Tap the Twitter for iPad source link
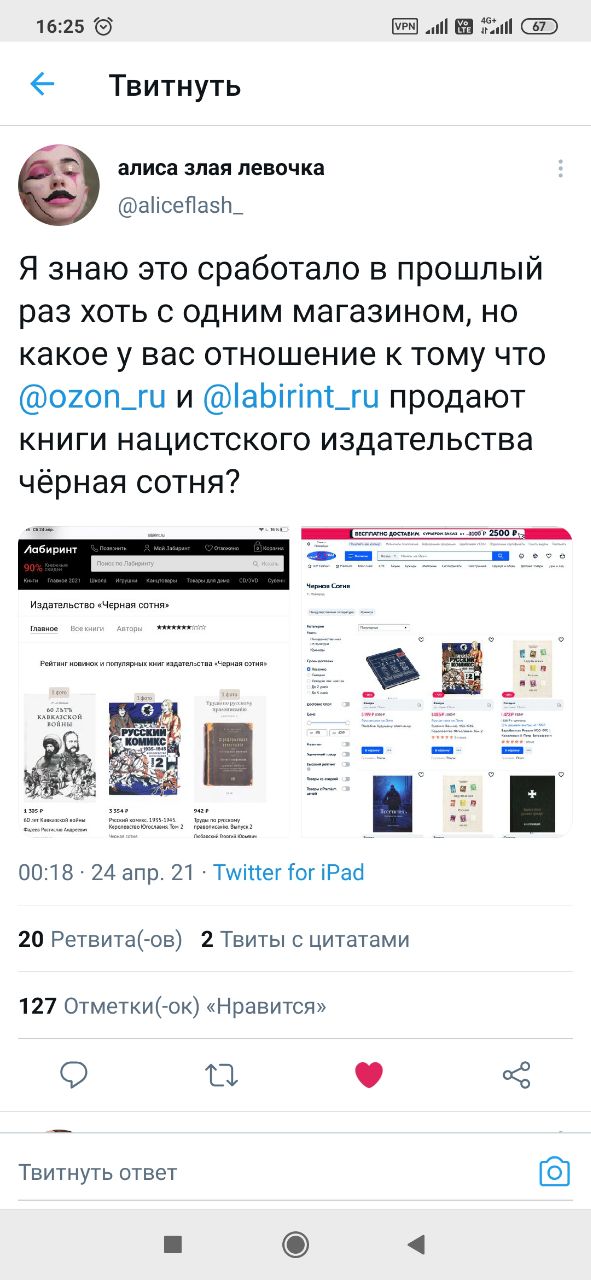The width and height of the screenshot is (591, 1280). (288, 872)
